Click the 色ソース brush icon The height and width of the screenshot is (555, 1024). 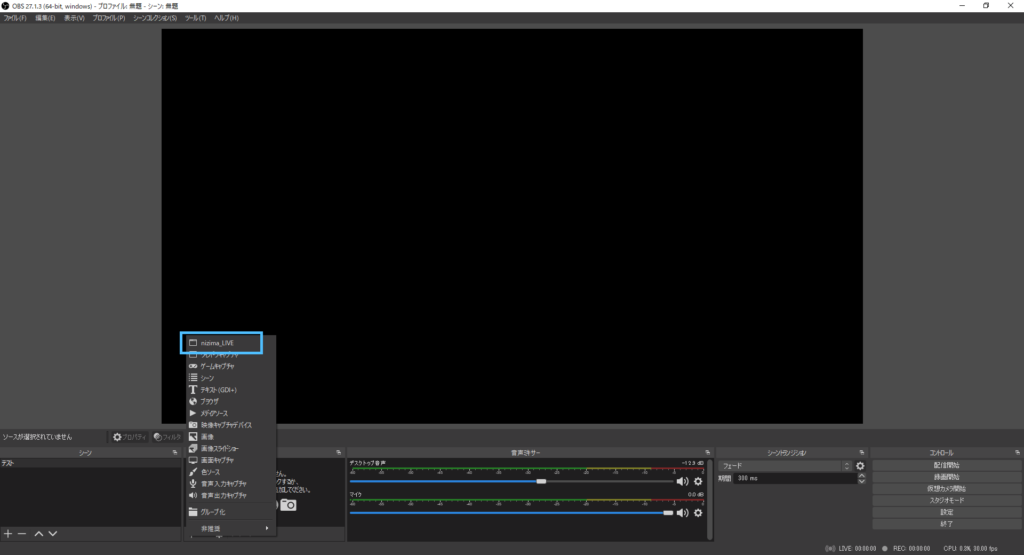[193, 472]
